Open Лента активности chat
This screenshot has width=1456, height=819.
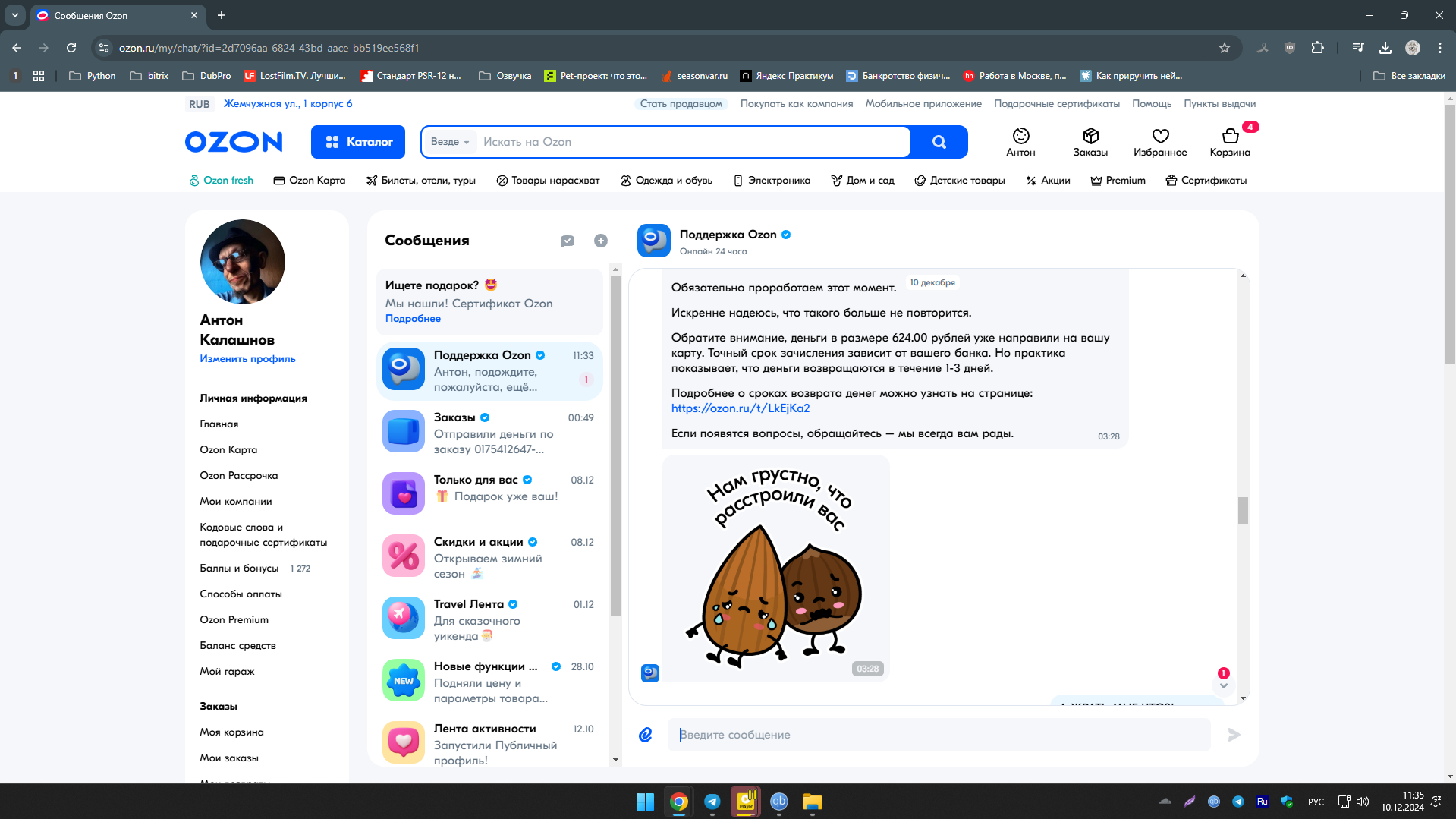[489, 742]
